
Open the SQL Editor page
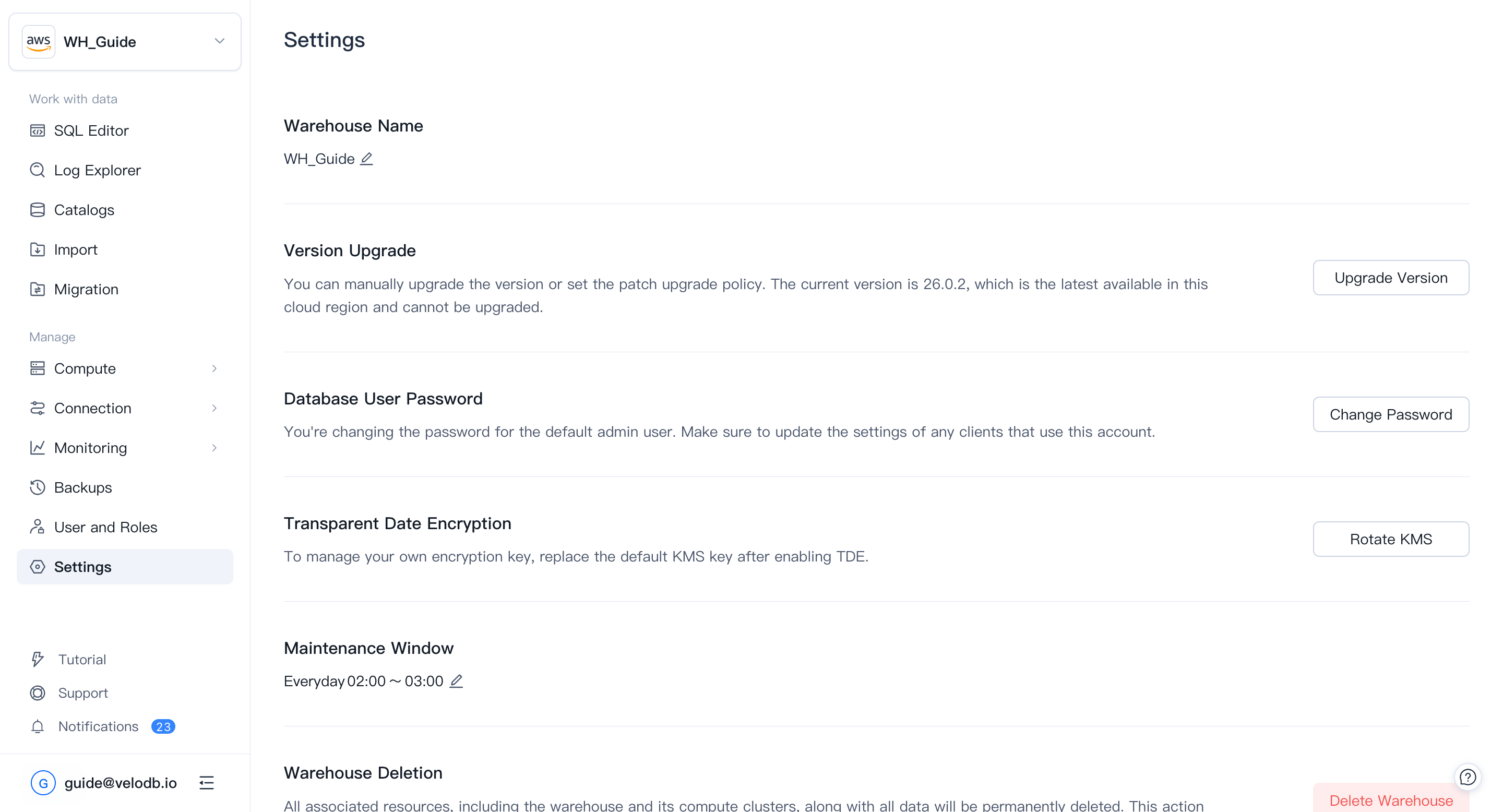[x=91, y=130]
